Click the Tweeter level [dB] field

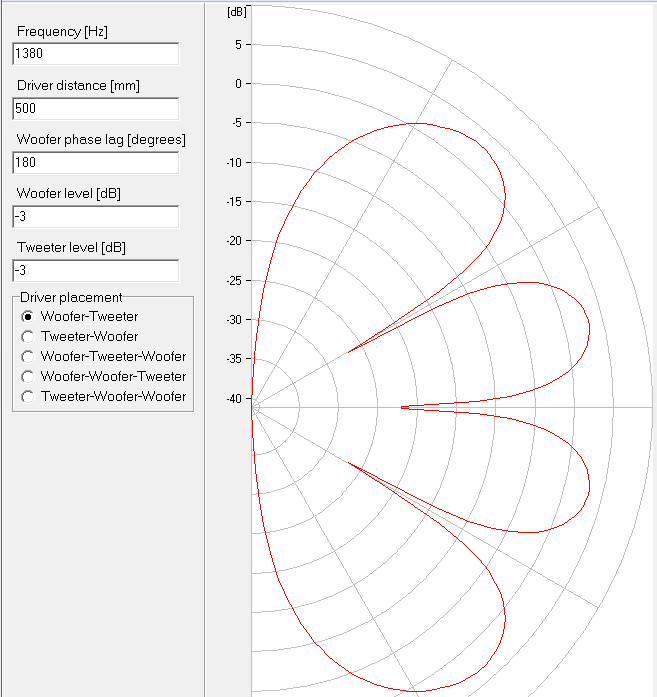click(x=96, y=271)
